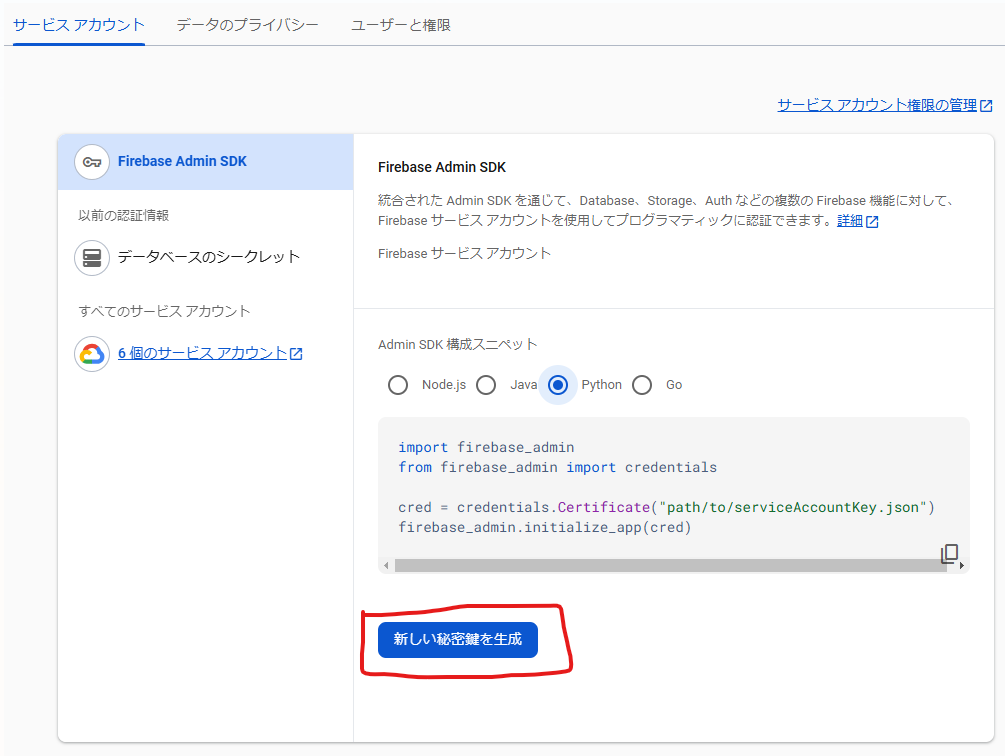This screenshot has width=1005, height=756.
Task: Click the database icon next to データベースのシークレット
Action: (92, 258)
